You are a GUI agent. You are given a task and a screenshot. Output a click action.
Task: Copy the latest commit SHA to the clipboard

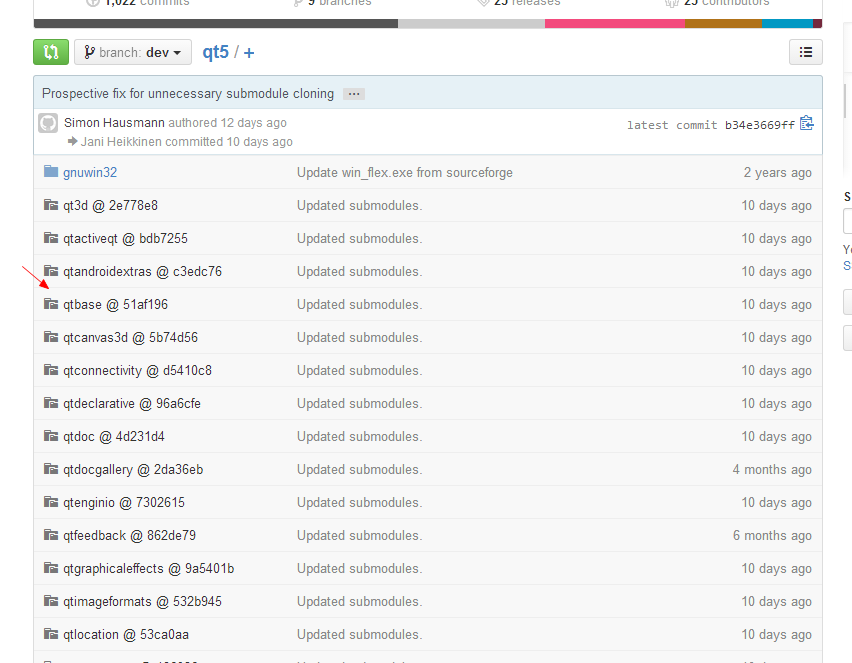pos(807,124)
